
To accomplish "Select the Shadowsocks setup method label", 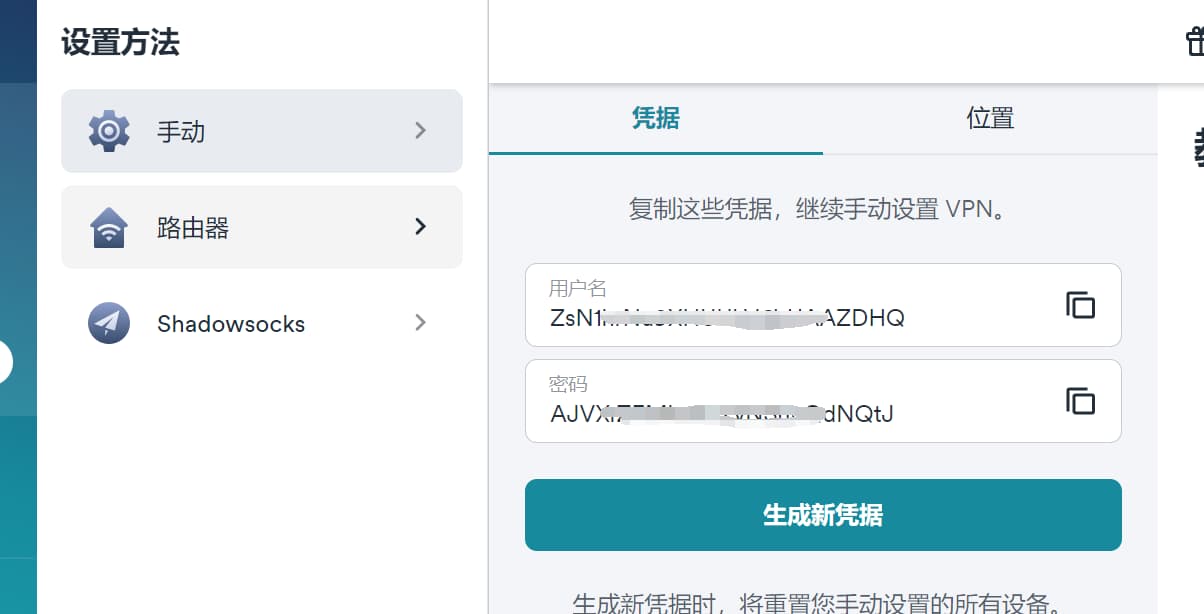I will pos(231,324).
